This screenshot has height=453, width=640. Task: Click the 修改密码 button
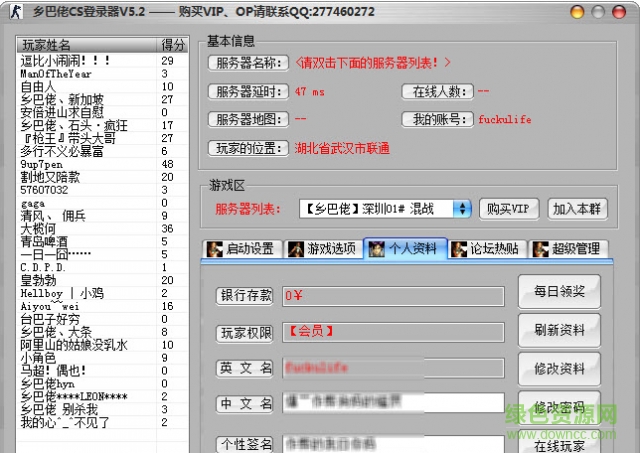(559, 407)
